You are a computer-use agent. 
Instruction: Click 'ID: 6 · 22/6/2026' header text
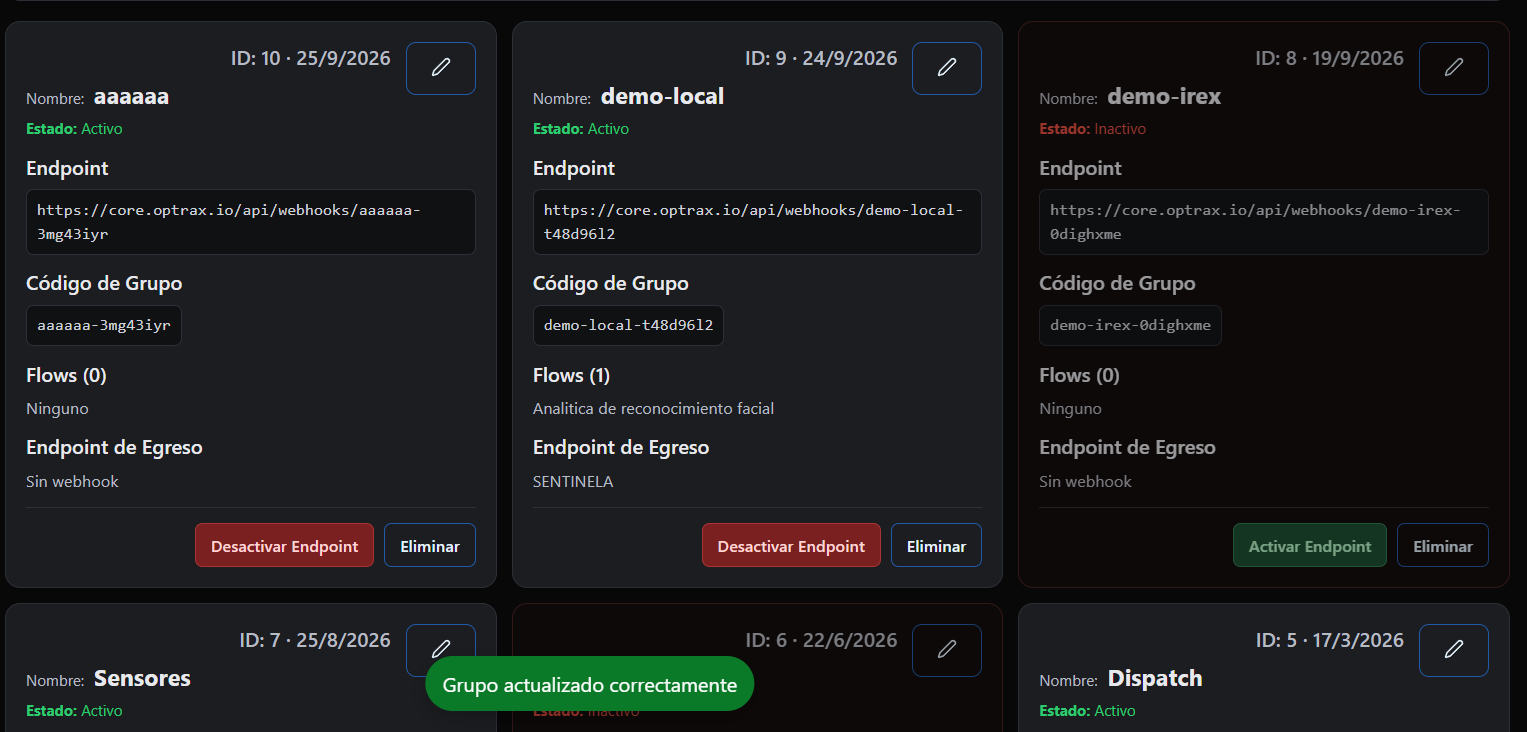[x=821, y=640]
